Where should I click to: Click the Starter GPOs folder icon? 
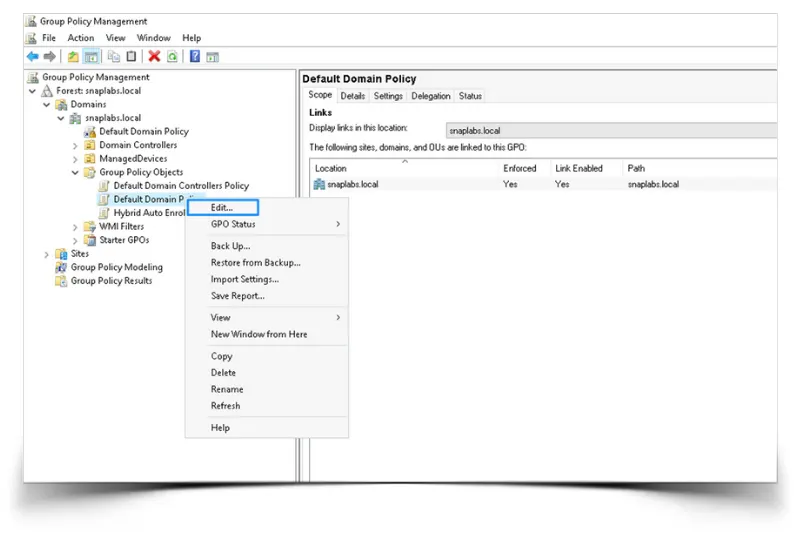(90, 240)
